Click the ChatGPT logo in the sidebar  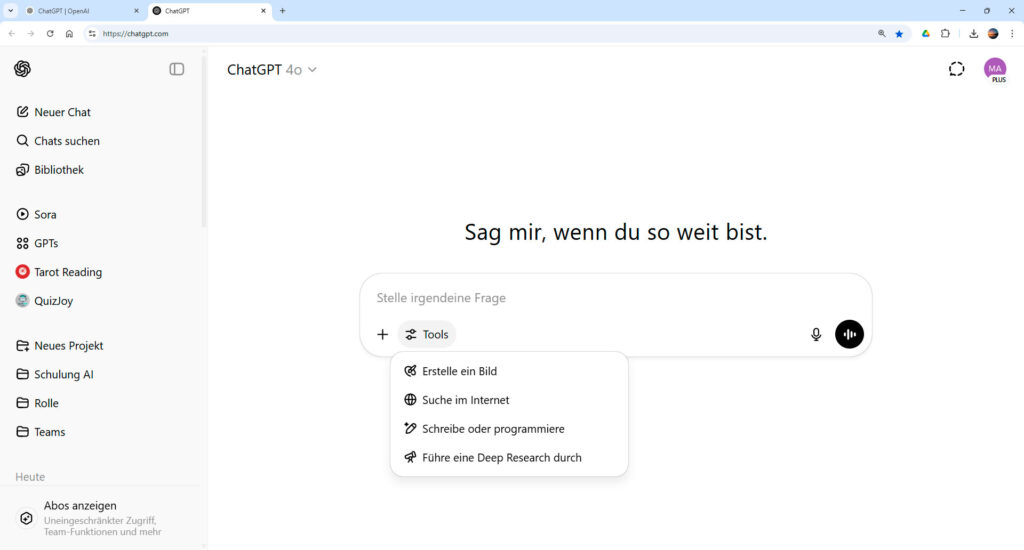(x=22, y=69)
